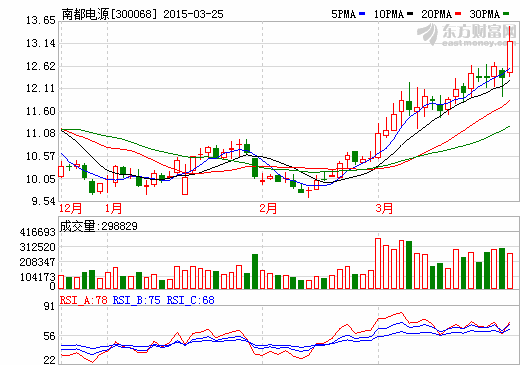Image resolution: width=520 pixels, height=365 pixels.
Task: Click the date 2015-03-25 in the header
Action: (193, 14)
